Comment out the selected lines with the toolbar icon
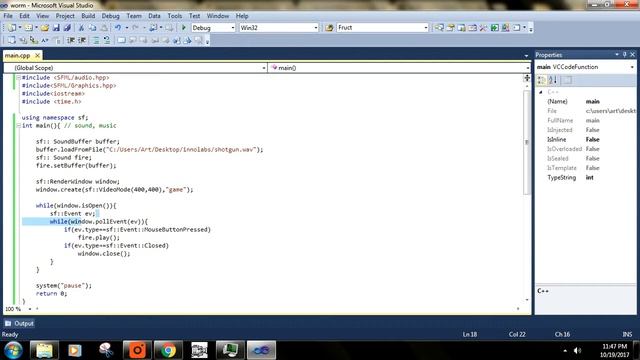The image size is (640, 360). (96, 40)
